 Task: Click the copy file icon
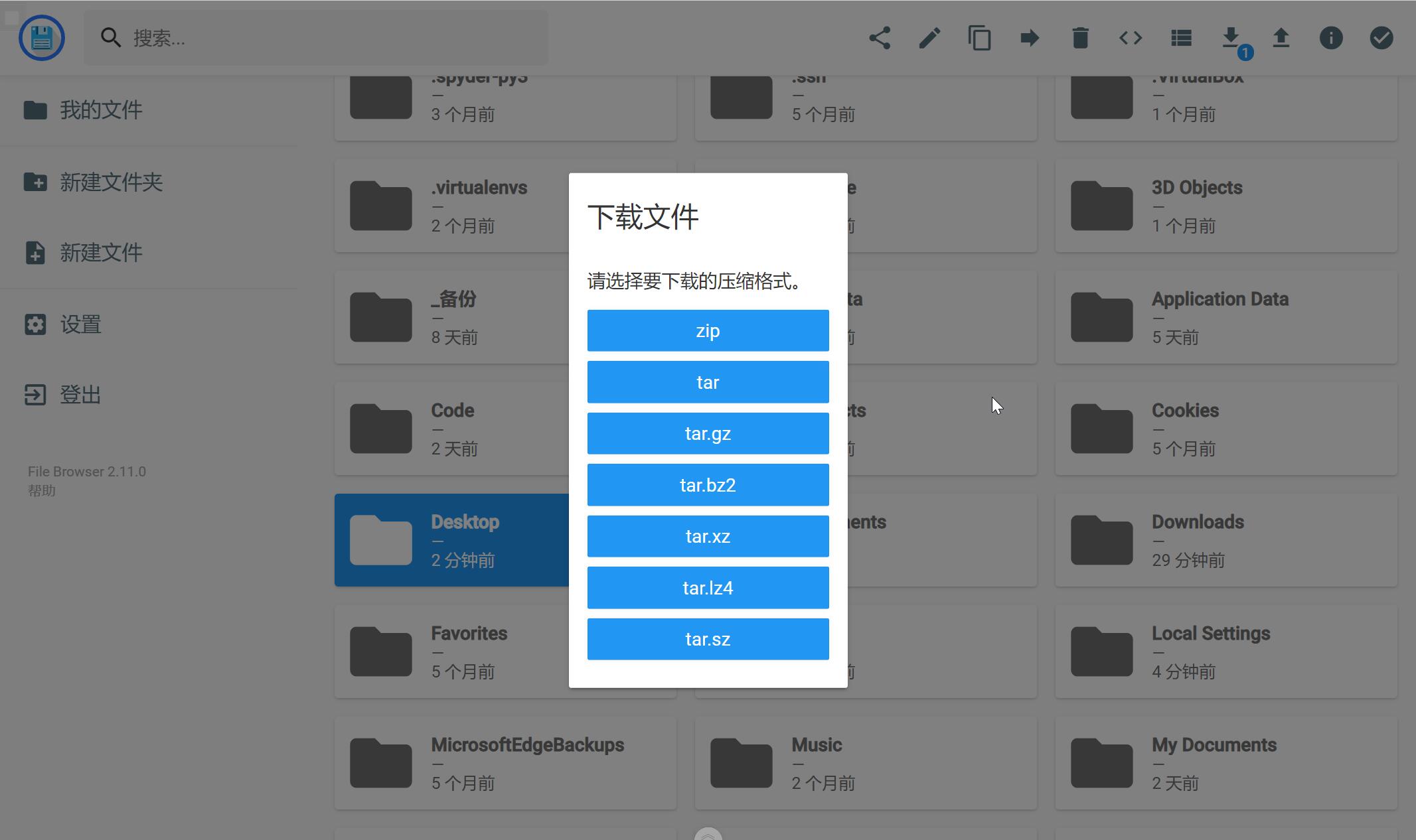point(980,38)
